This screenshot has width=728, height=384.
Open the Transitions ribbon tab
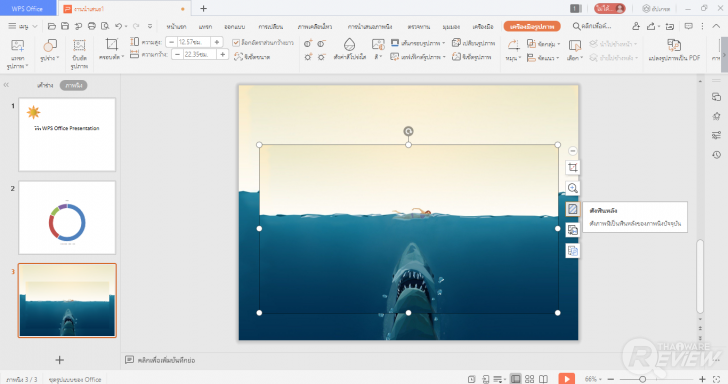[271, 26]
